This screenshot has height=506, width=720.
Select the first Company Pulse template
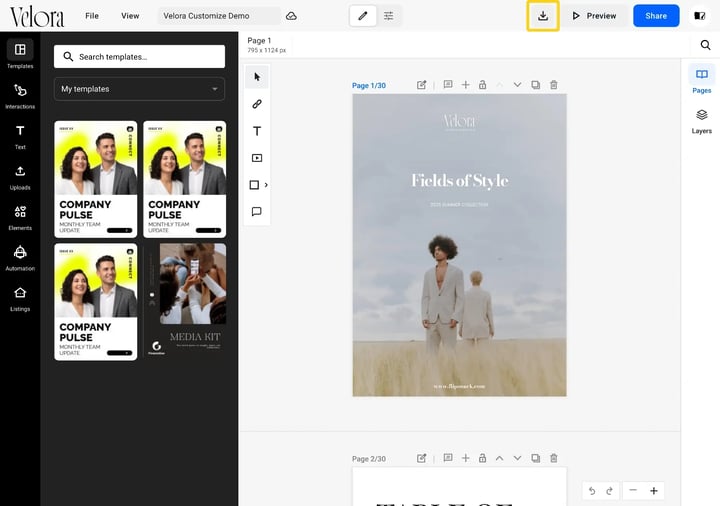[96, 180]
